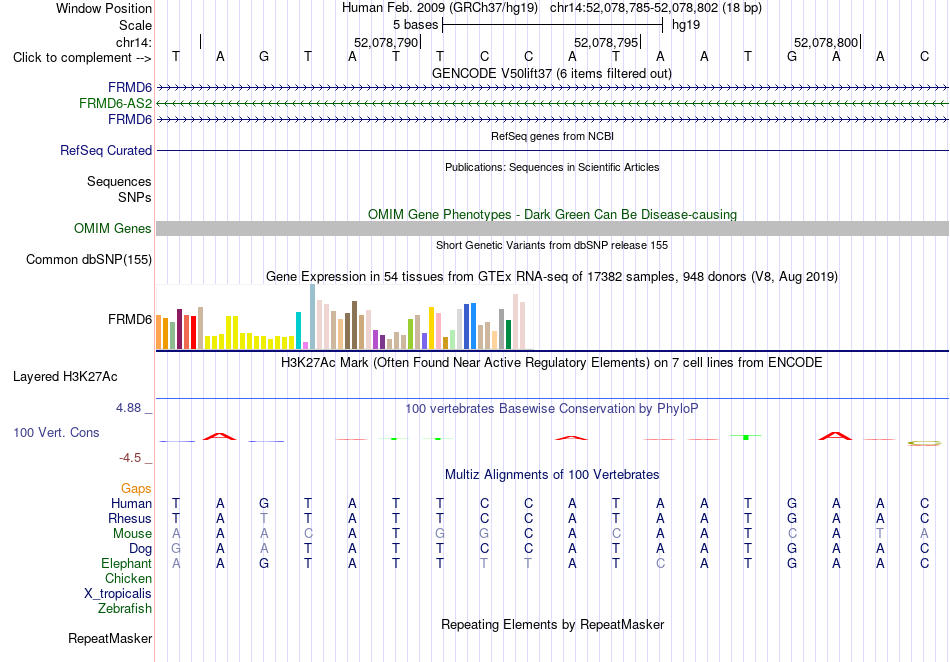The width and height of the screenshot is (950, 662).
Task: Click the OMIM Gene Phenotypes title text
Action: point(552,214)
